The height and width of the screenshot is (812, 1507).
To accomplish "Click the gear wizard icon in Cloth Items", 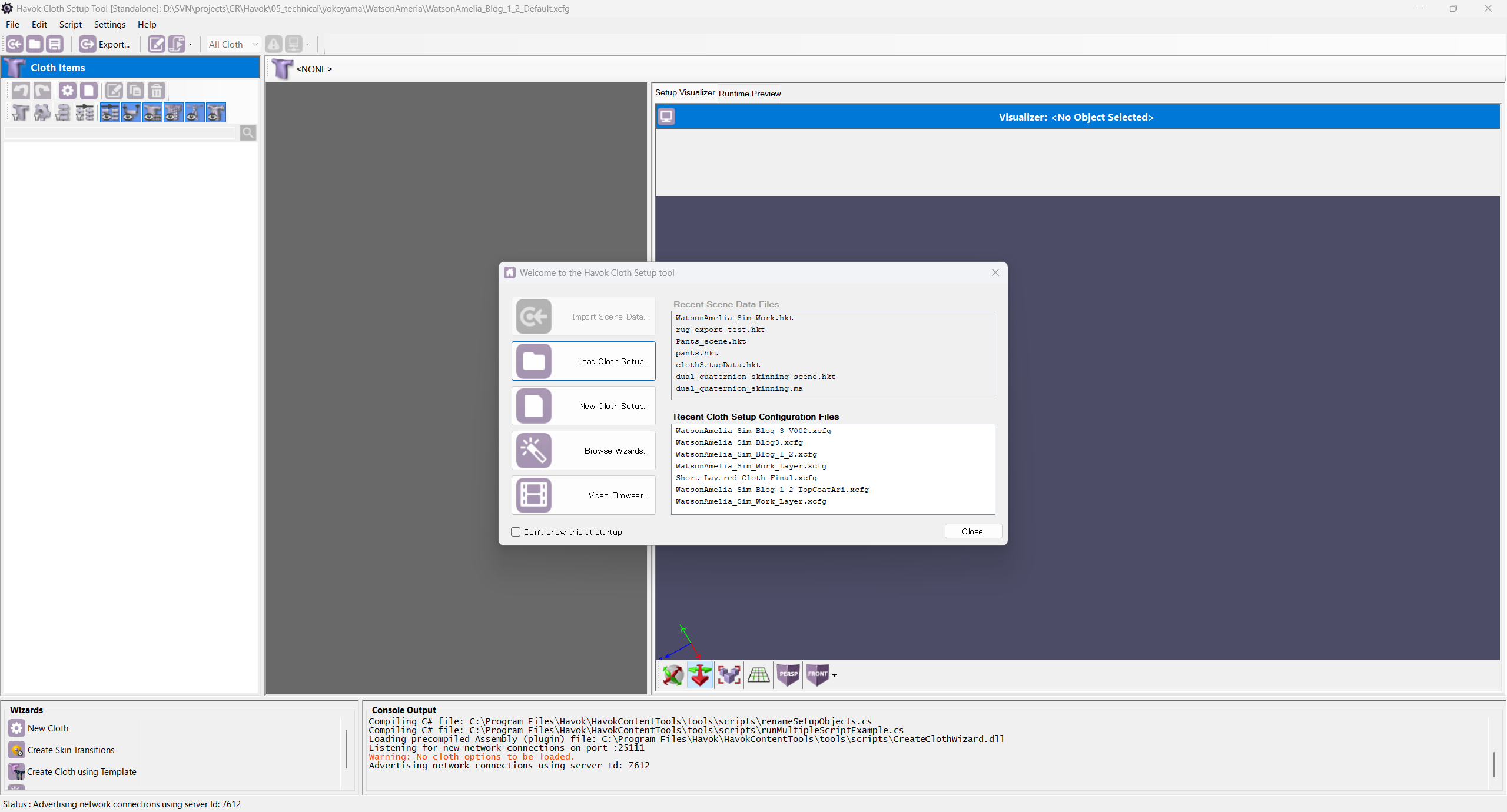I will pos(68,91).
